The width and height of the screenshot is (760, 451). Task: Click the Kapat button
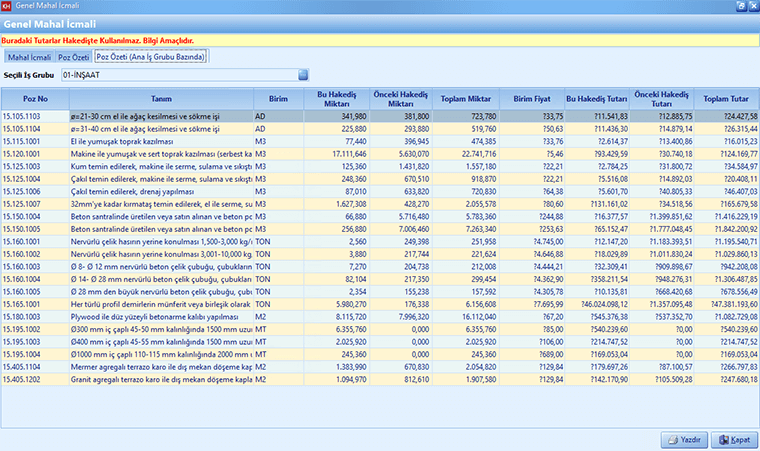(x=733, y=439)
